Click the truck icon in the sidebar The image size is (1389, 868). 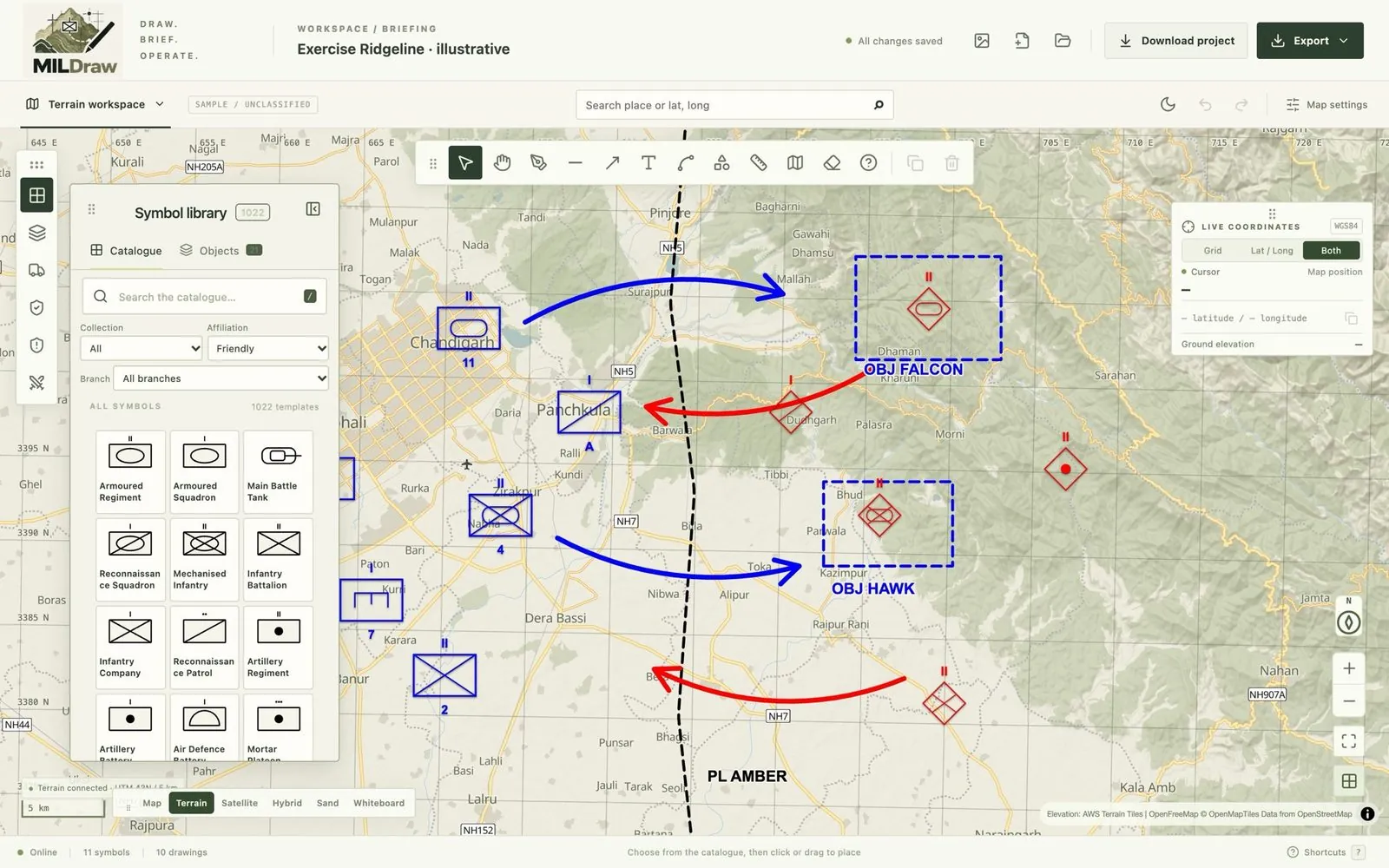coord(36,270)
